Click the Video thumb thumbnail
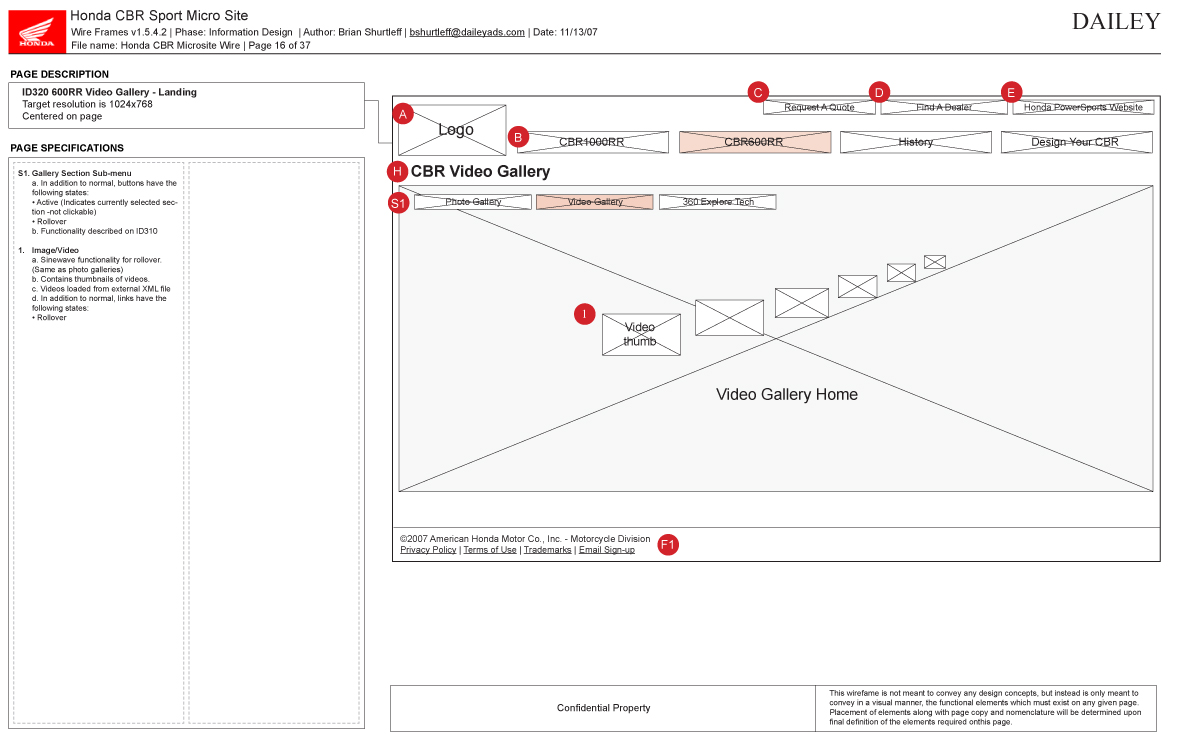The height and width of the screenshot is (734, 1197). [641, 335]
